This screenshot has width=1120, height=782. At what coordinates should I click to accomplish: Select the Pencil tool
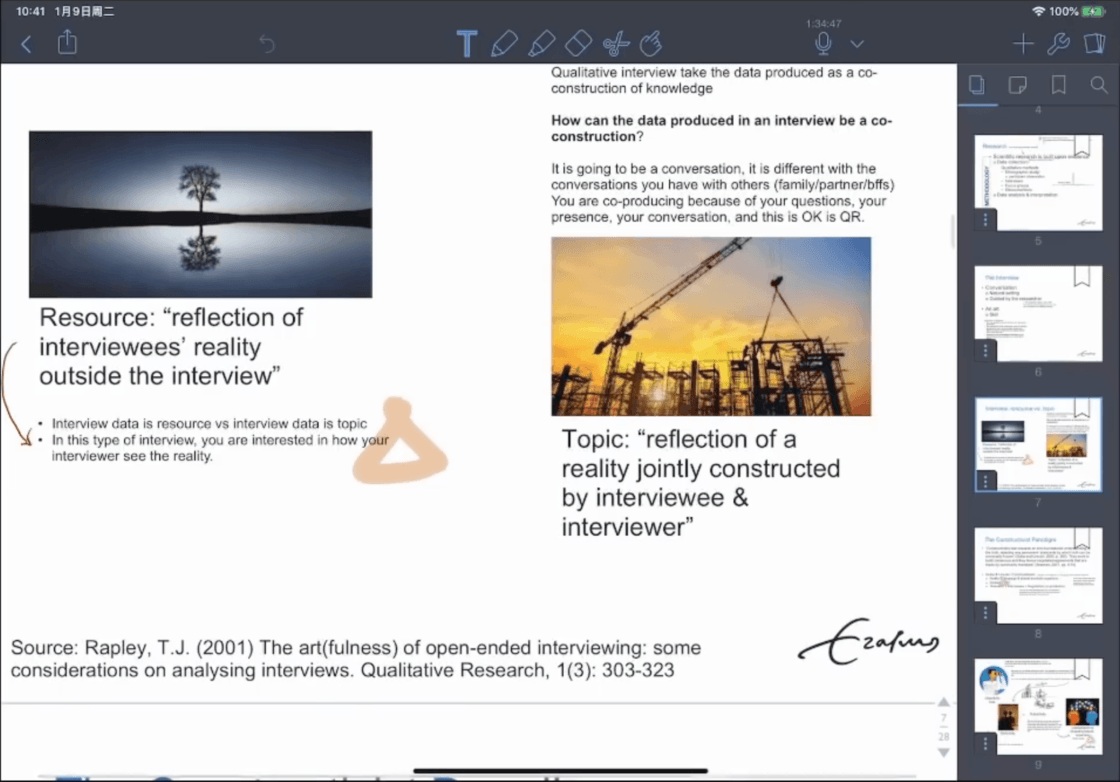pyautogui.click(x=504, y=44)
